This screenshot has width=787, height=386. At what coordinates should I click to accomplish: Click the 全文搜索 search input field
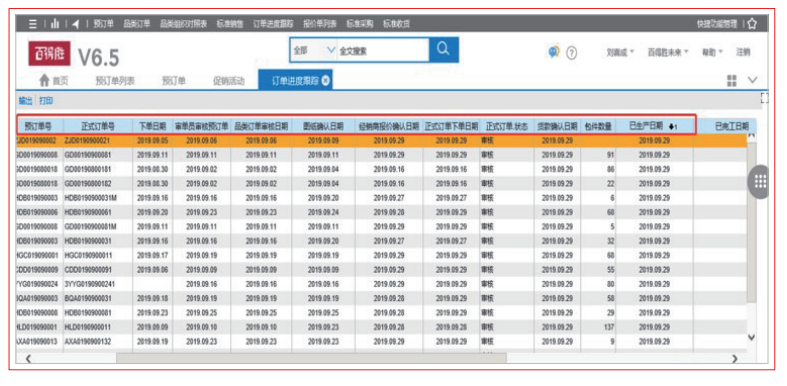(382, 50)
